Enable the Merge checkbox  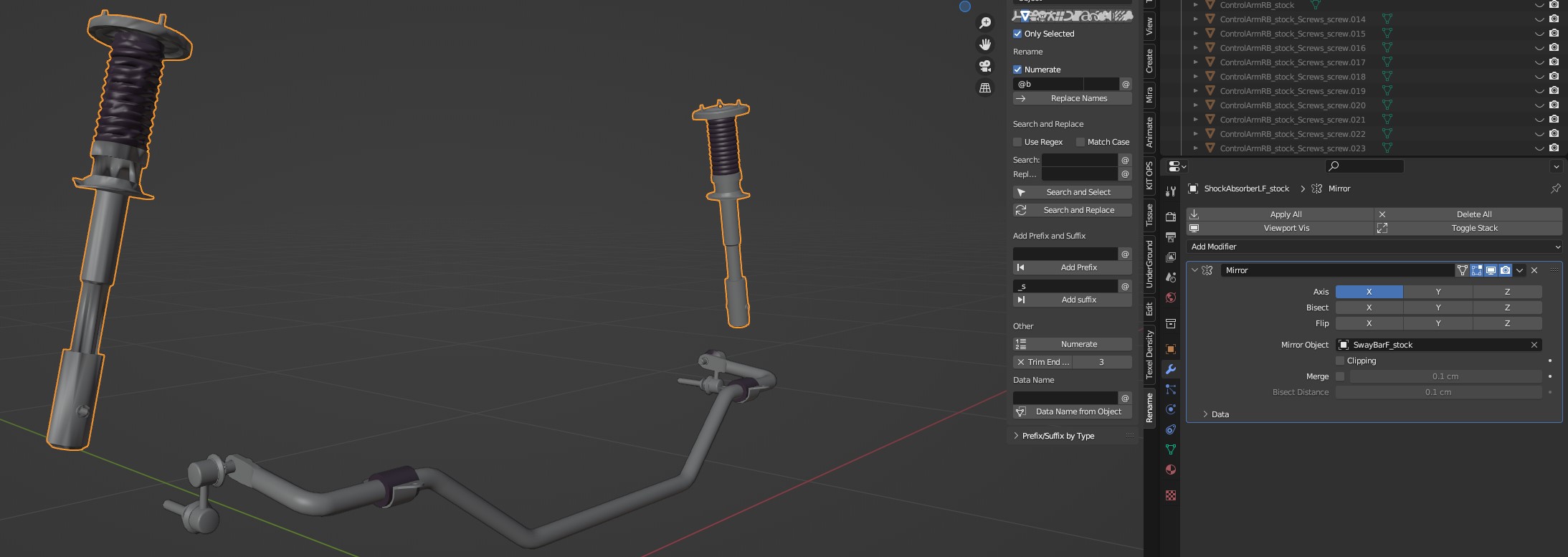(x=1340, y=376)
